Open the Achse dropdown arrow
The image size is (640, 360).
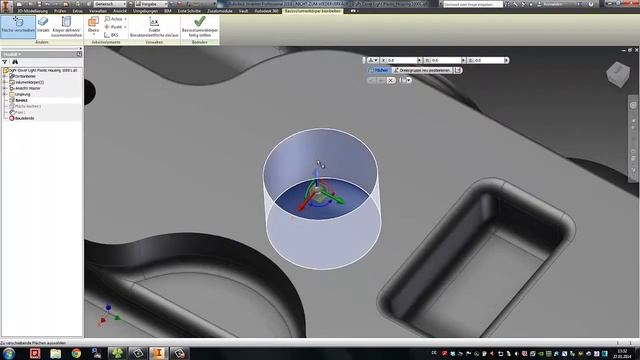click(125, 19)
